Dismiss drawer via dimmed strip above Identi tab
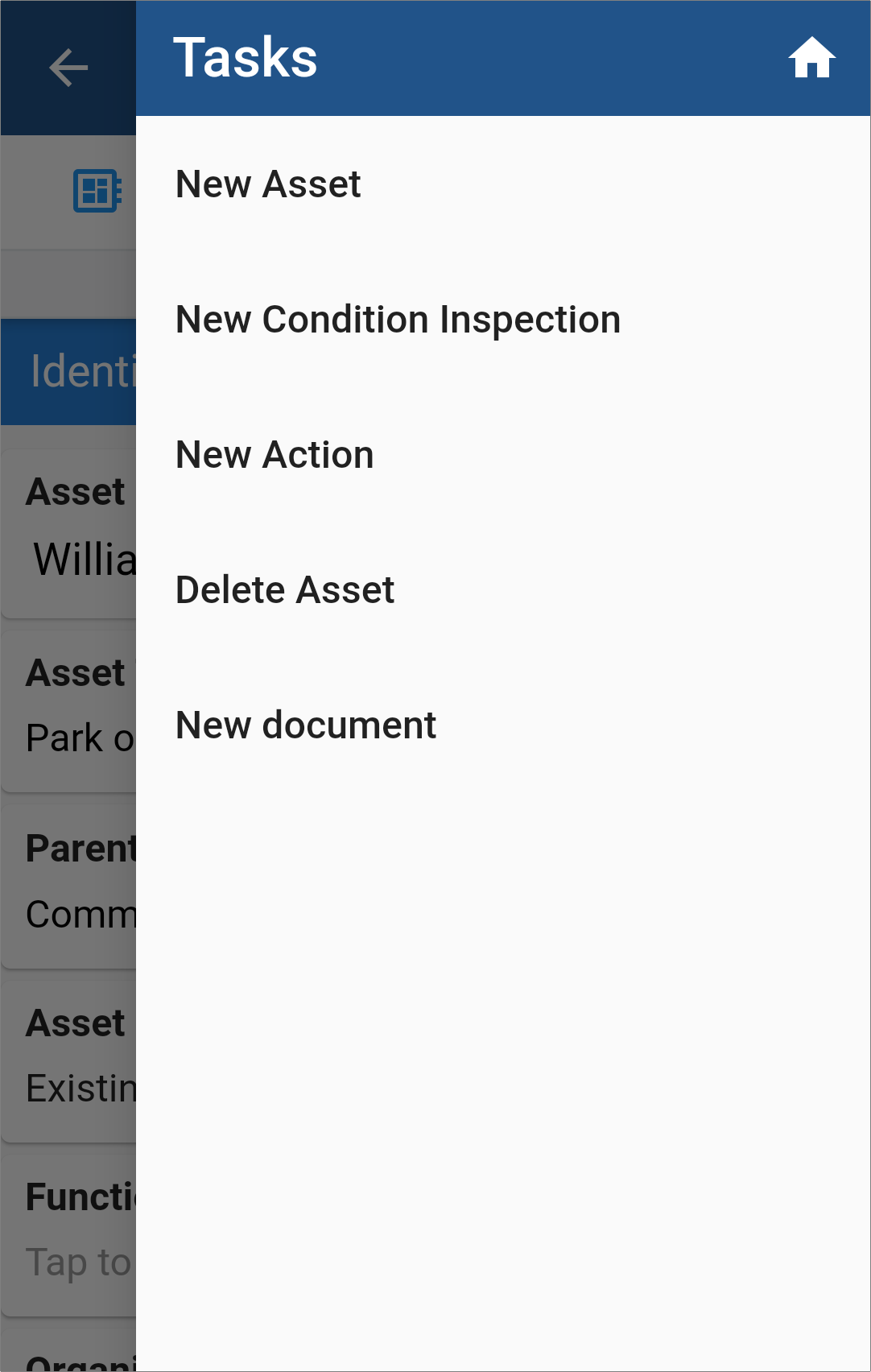871x1372 pixels. [68, 284]
